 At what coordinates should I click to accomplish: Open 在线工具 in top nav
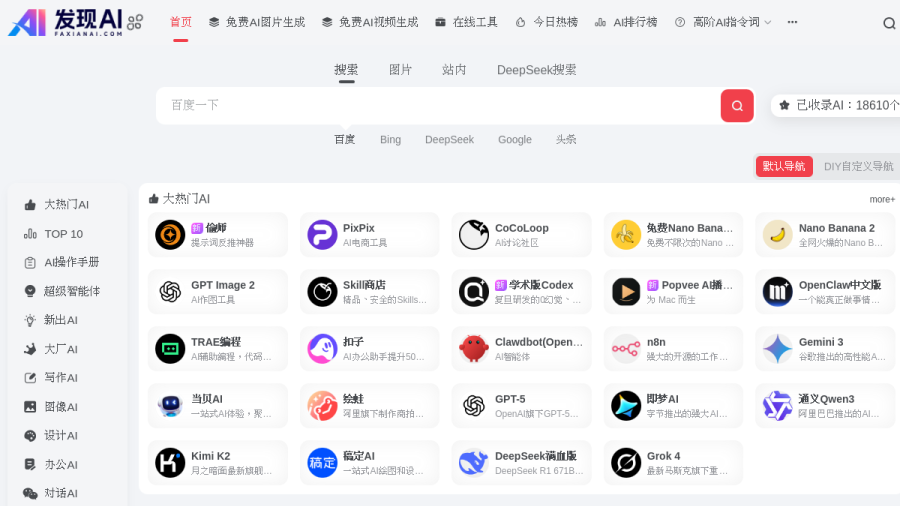(466, 22)
